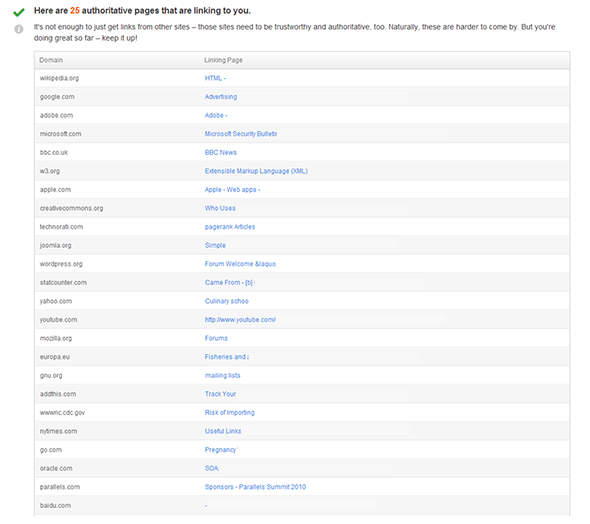Open the BBC News link
590x524 pixels.
click(220, 152)
